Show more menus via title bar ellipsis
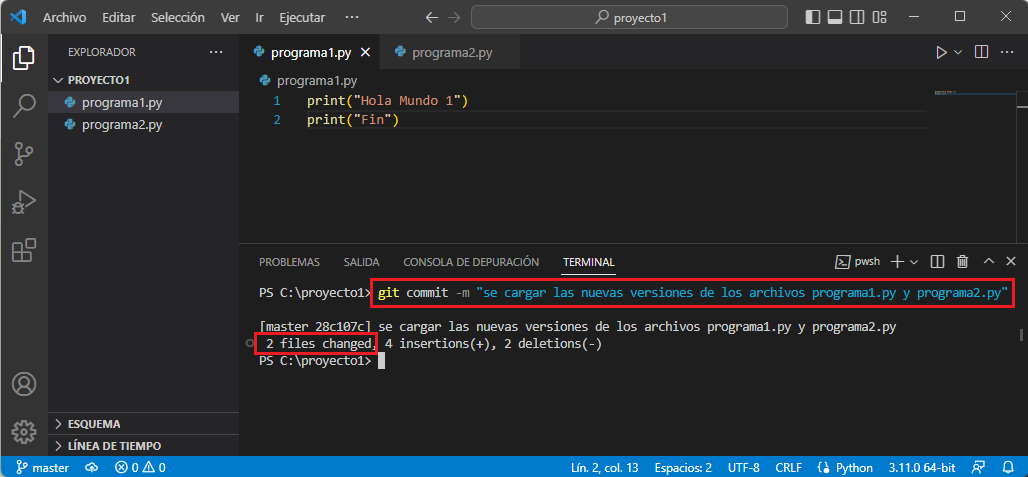The width and height of the screenshot is (1028, 477). click(x=352, y=18)
